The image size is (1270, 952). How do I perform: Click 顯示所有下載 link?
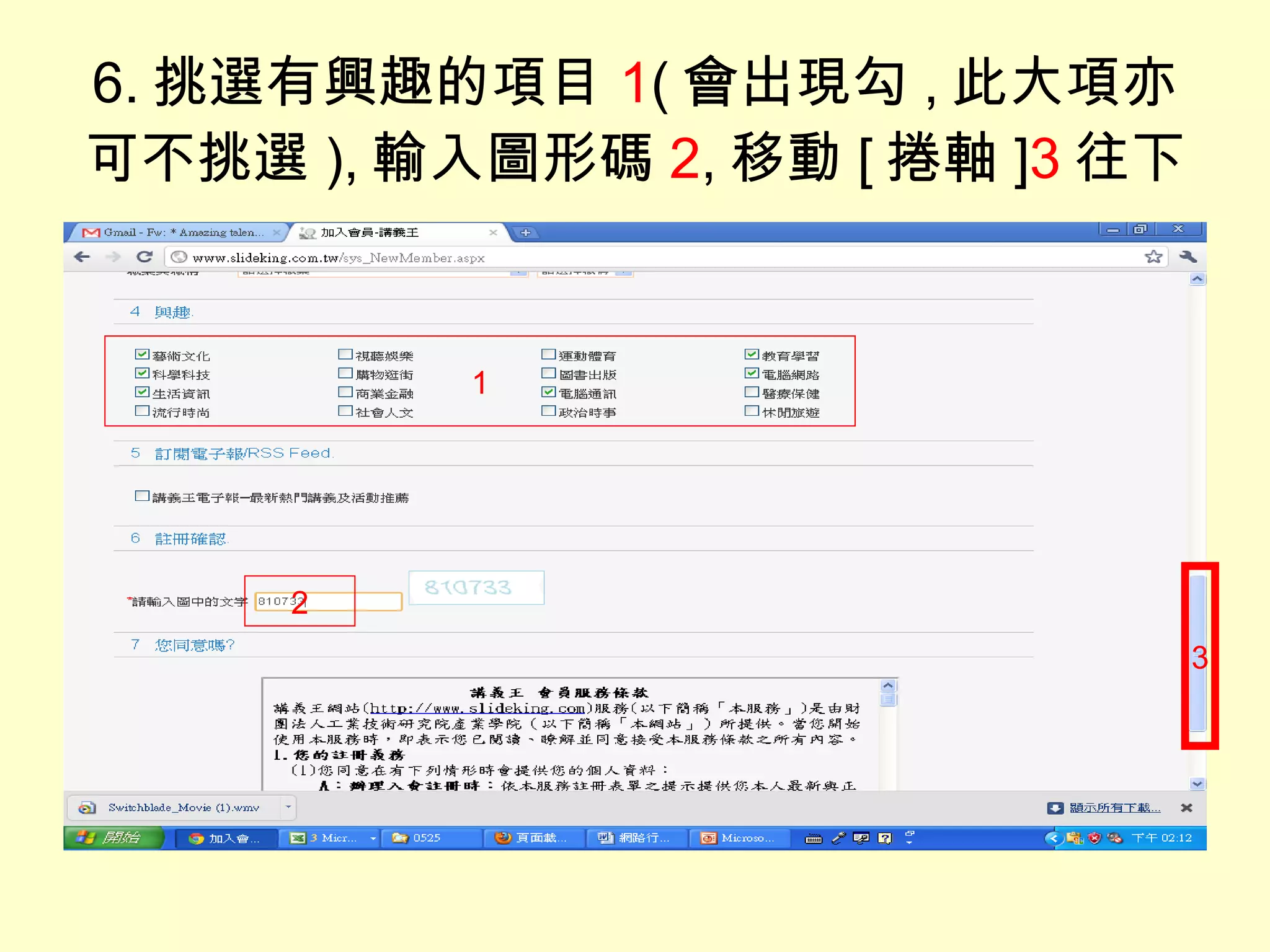pyautogui.click(x=1114, y=808)
